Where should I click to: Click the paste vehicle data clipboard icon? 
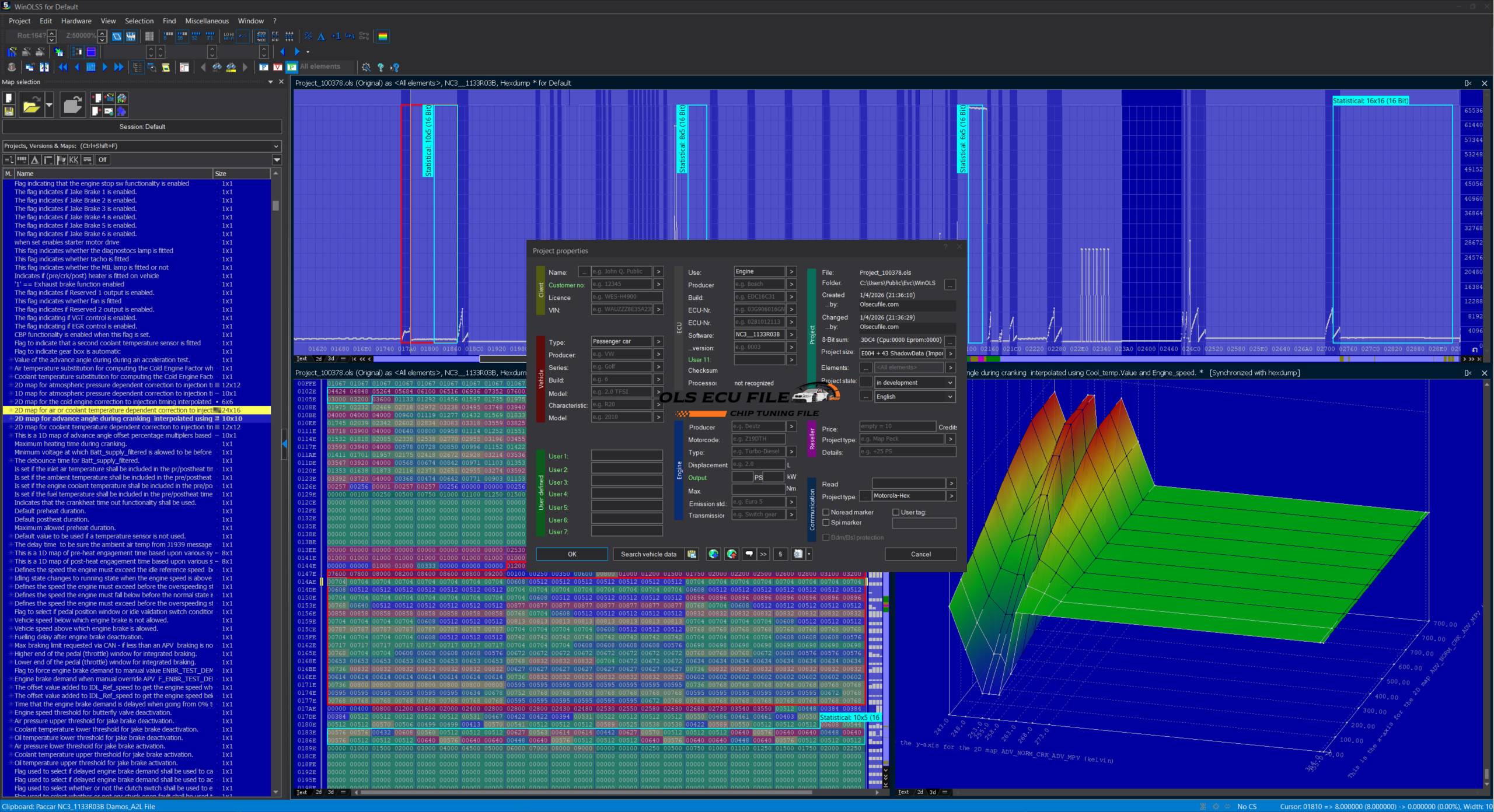coord(692,554)
